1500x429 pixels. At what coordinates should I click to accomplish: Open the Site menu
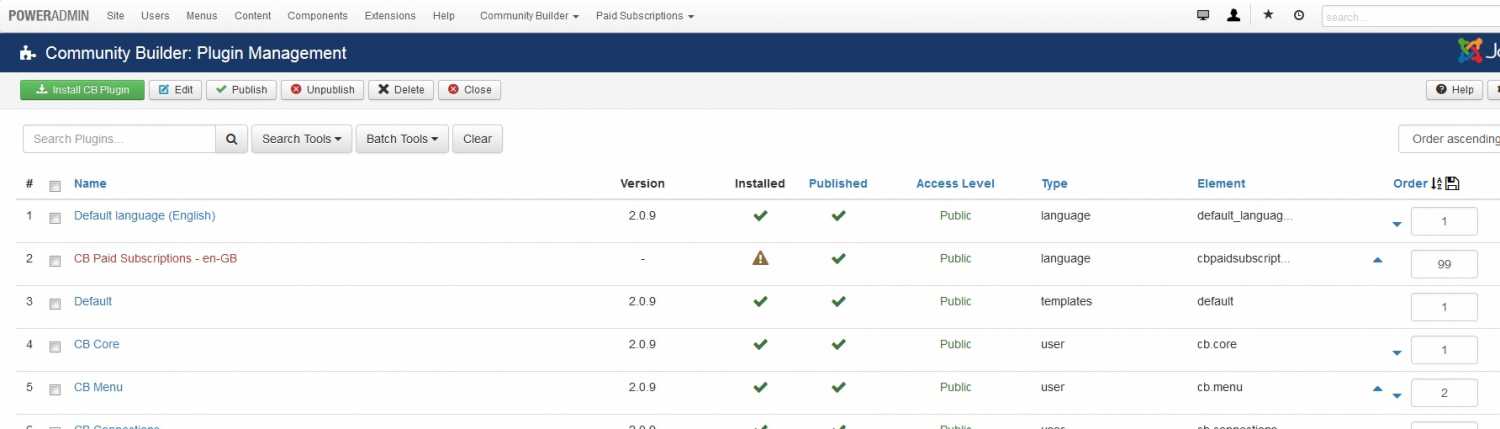(x=116, y=16)
